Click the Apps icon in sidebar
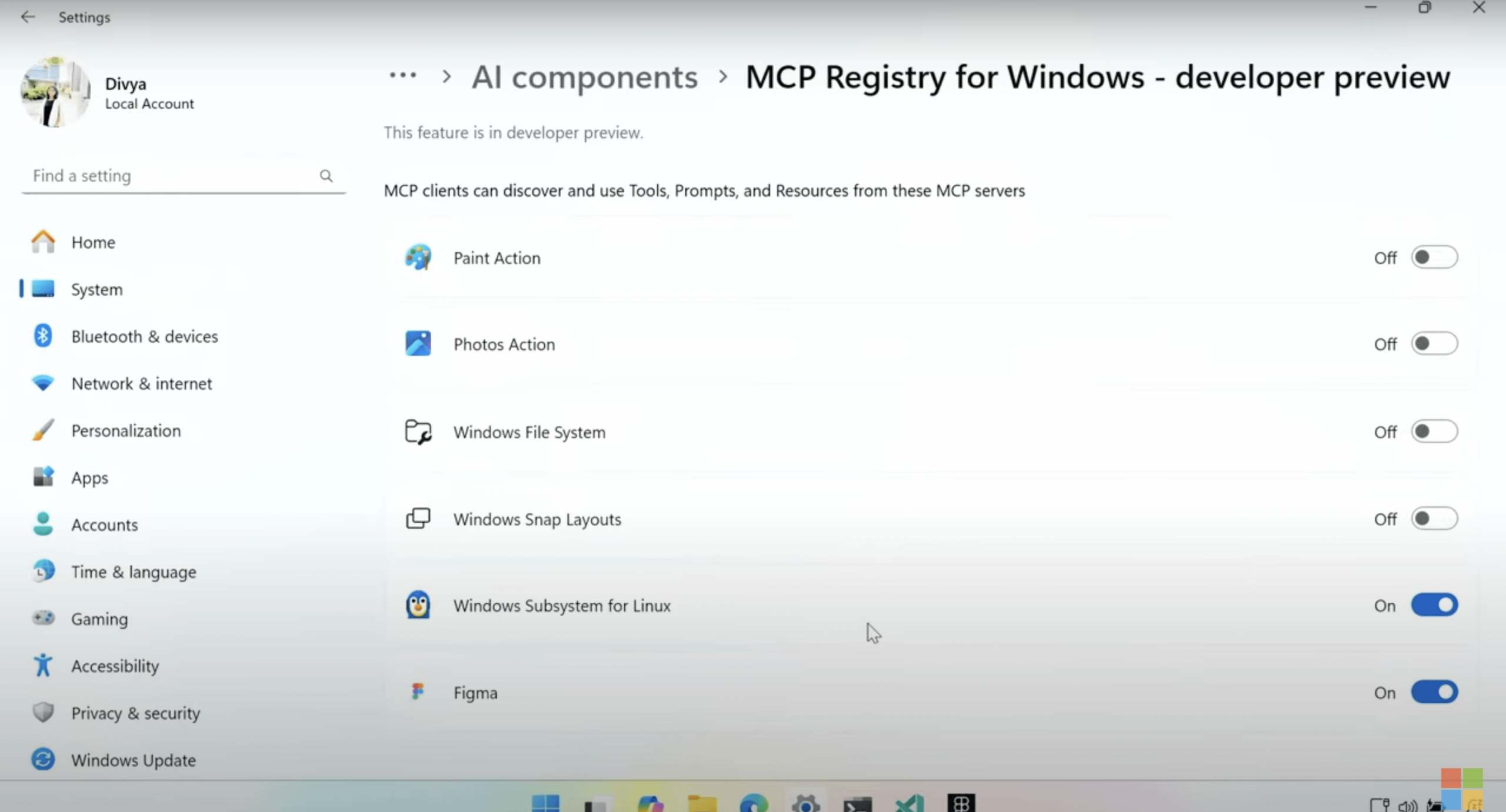This screenshot has height=812, width=1506. (x=43, y=477)
